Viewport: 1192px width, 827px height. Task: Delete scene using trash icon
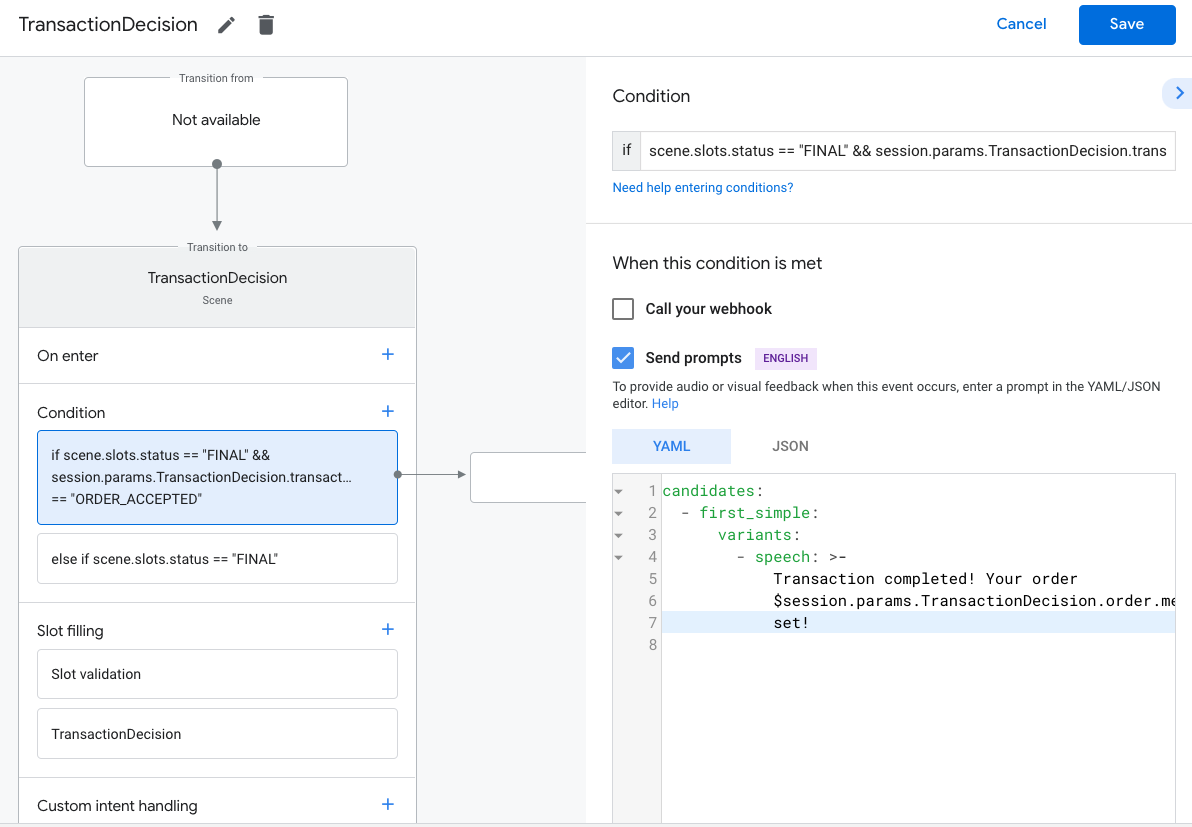[266, 25]
